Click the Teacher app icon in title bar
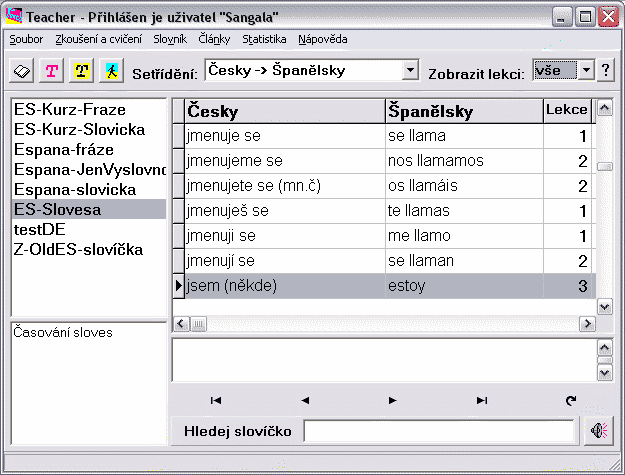 click(14, 16)
